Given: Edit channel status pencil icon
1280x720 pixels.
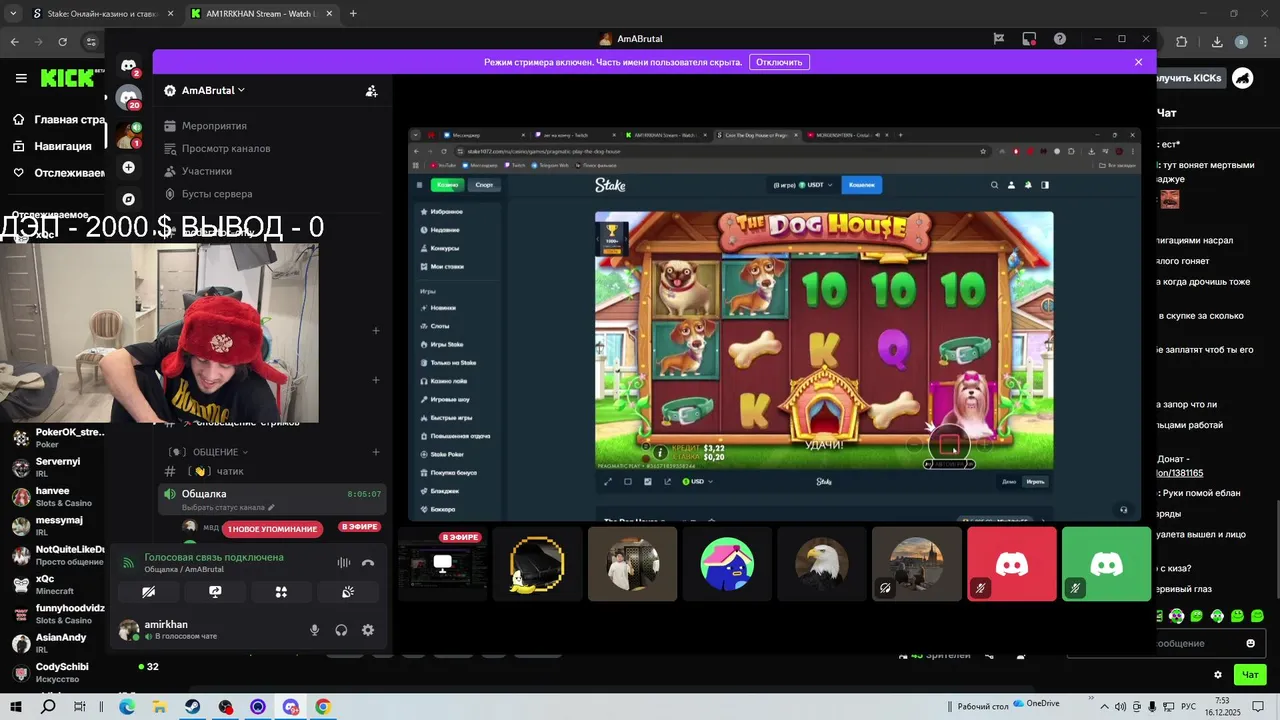Looking at the screenshot, I should pyautogui.click(x=271, y=508).
